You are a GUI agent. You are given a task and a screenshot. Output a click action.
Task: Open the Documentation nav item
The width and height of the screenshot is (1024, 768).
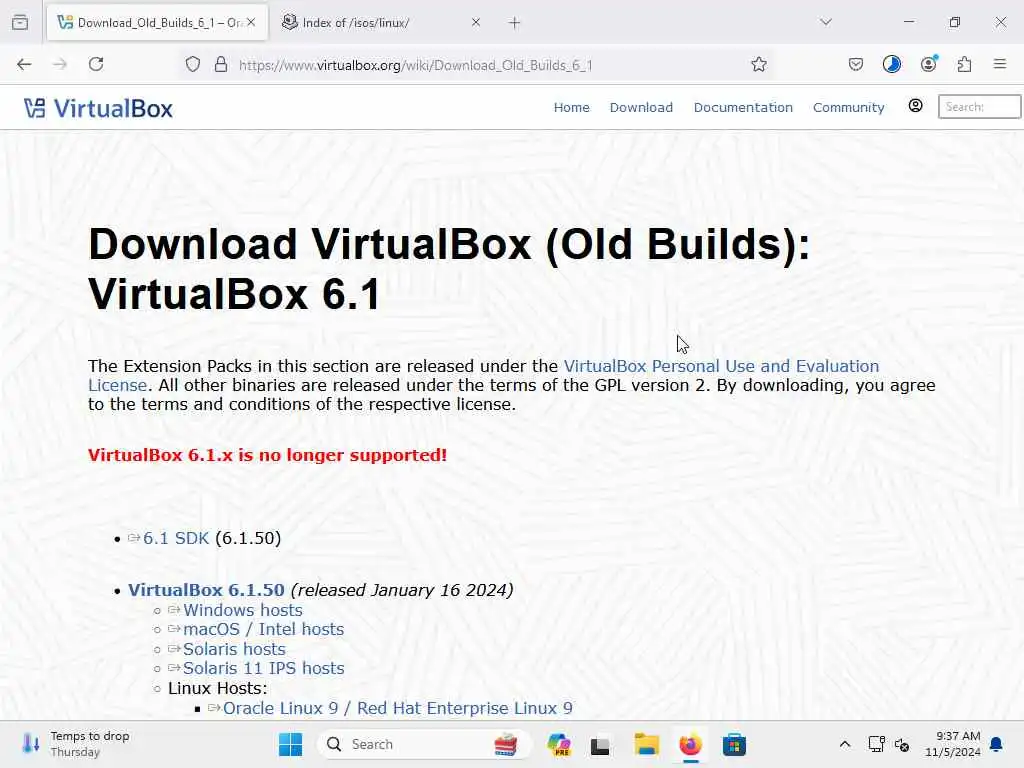(743, 107)
